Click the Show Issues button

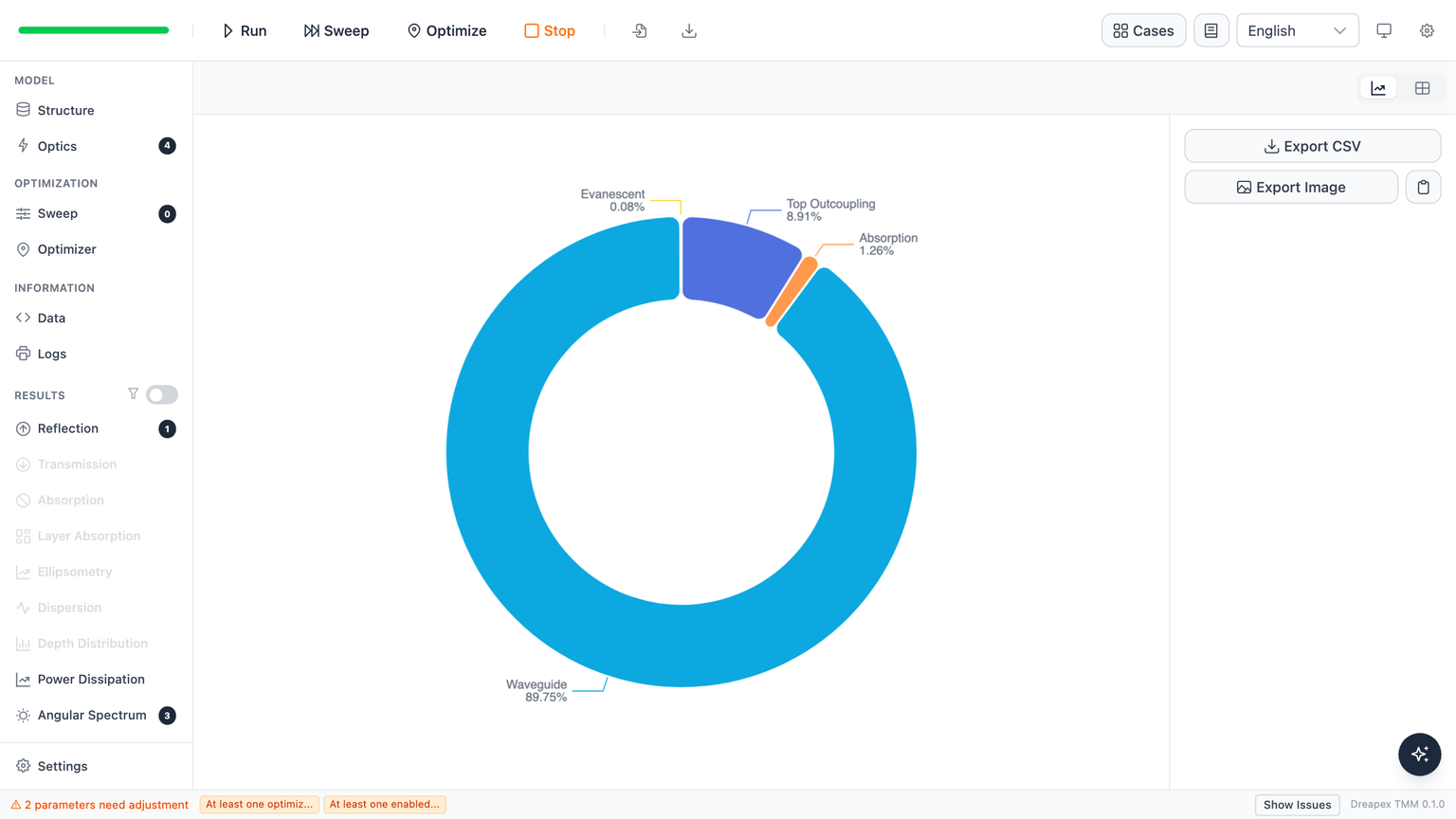point(1297,805)
